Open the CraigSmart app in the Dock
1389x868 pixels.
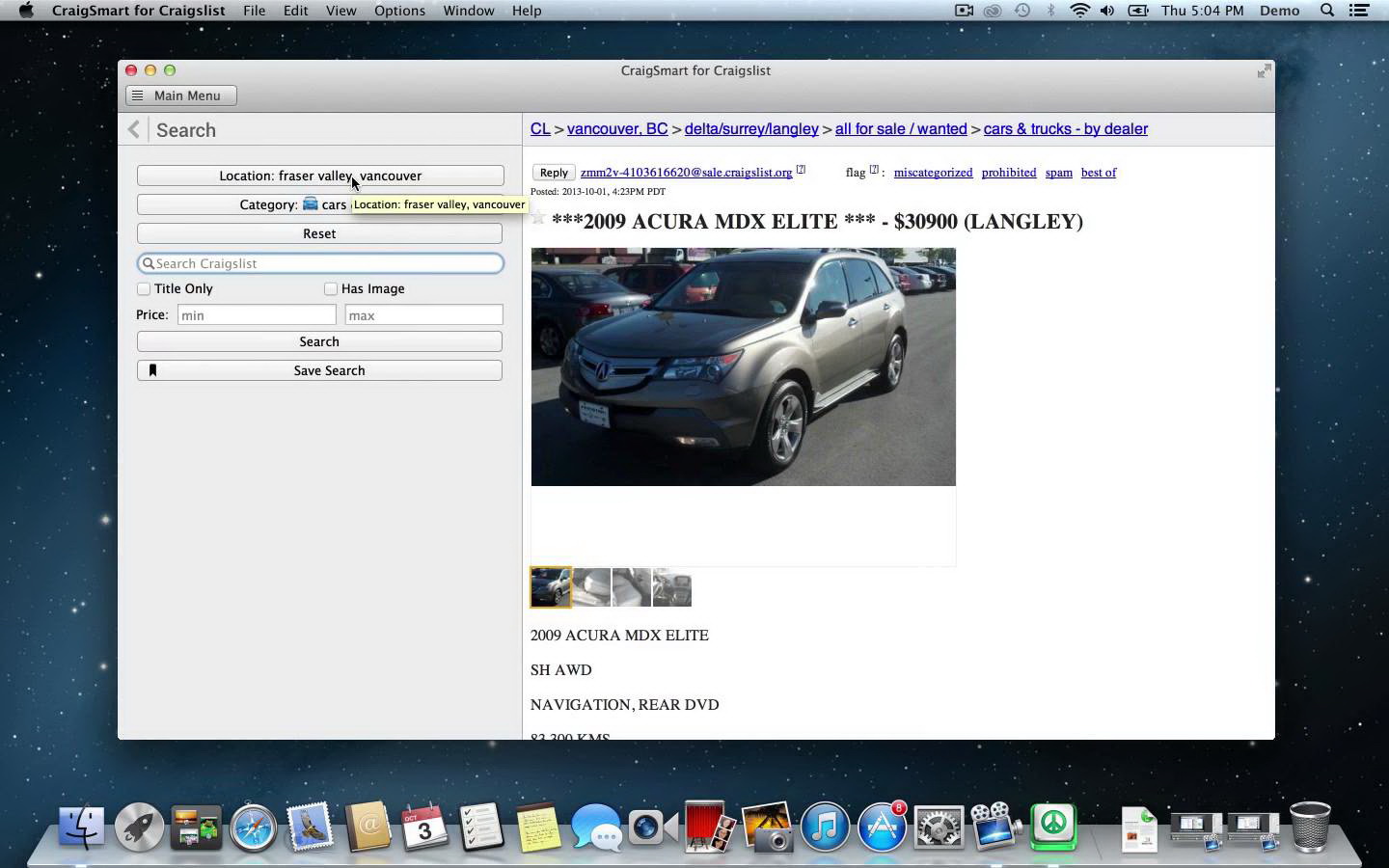pyautogui.click(x=1053, y=827)
